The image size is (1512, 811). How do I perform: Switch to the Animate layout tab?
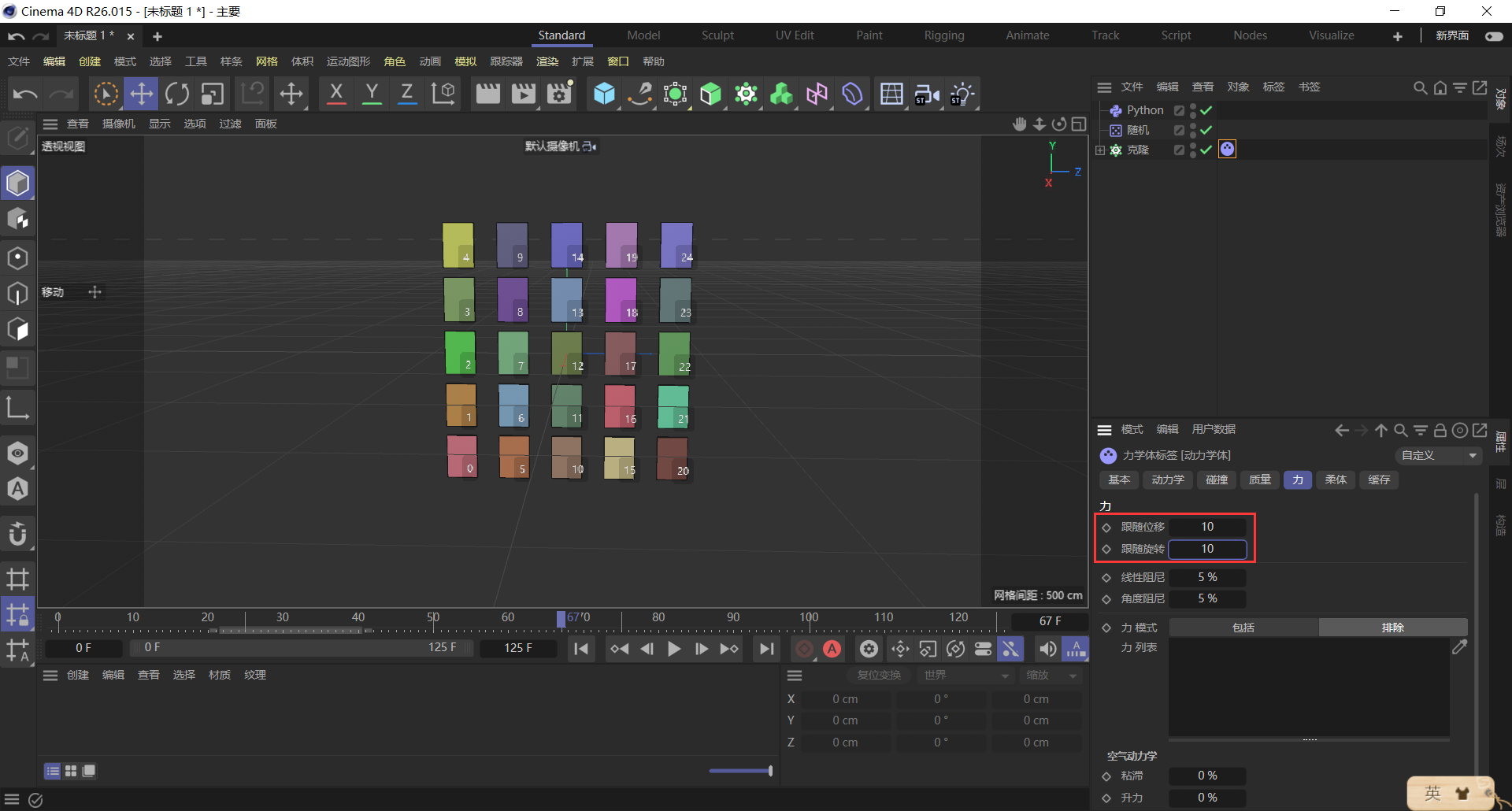1027,35
